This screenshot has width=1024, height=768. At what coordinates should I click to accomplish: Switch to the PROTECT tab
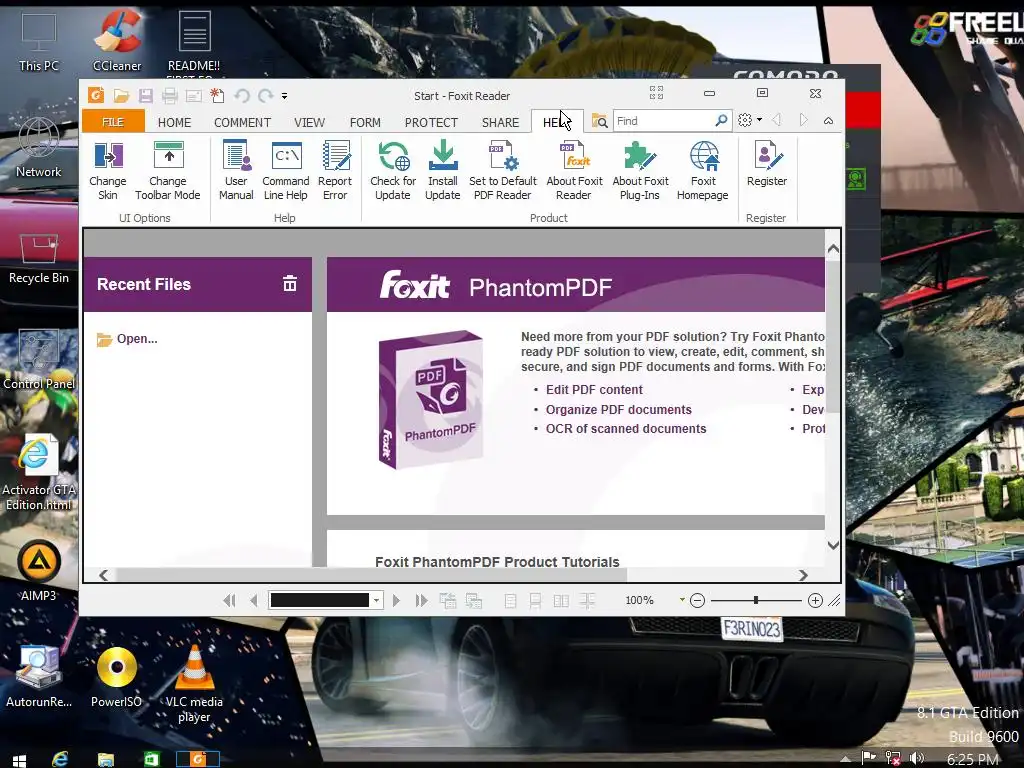(431, 122)
